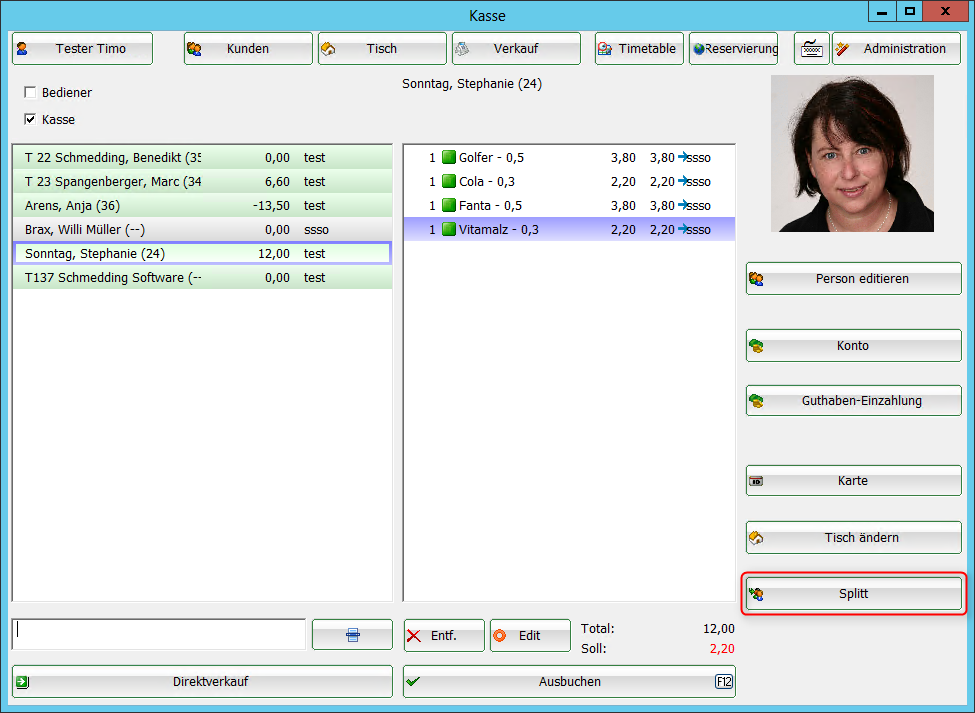Open Guthaben-Einzahlung deposit dialog

pyautogui.click(x=853, y=401)
